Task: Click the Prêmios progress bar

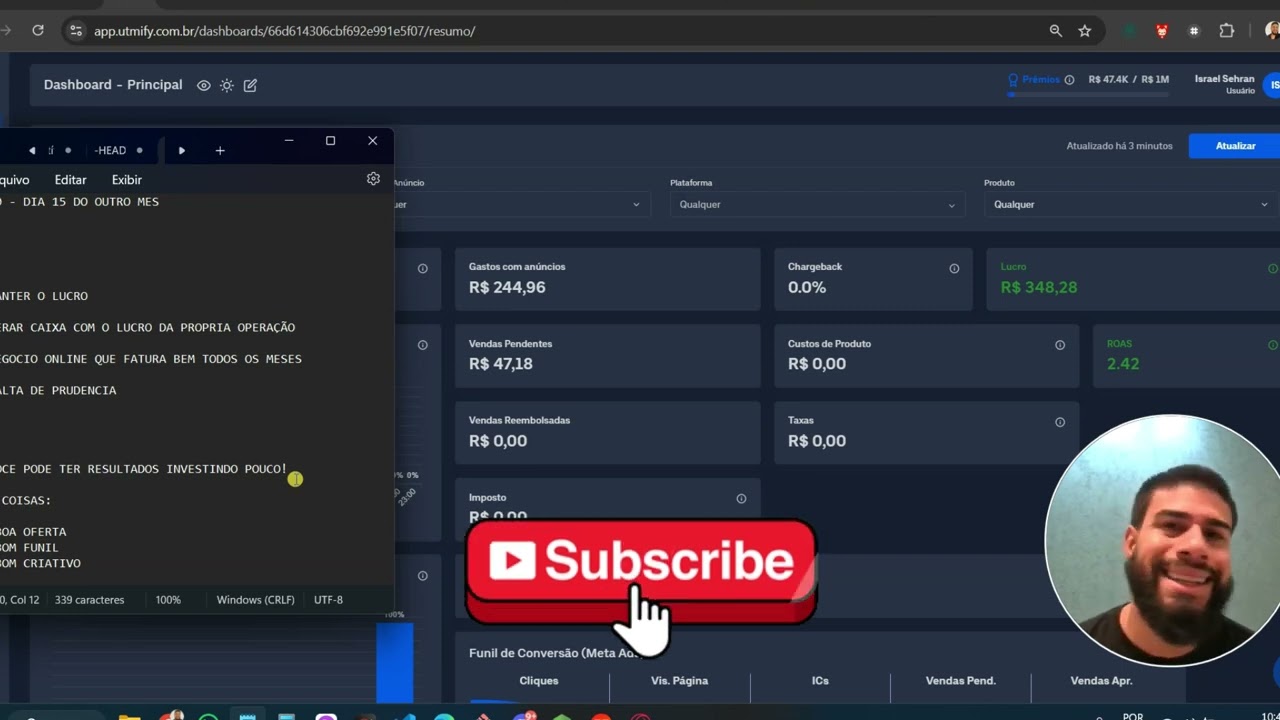Action: 1088,94
